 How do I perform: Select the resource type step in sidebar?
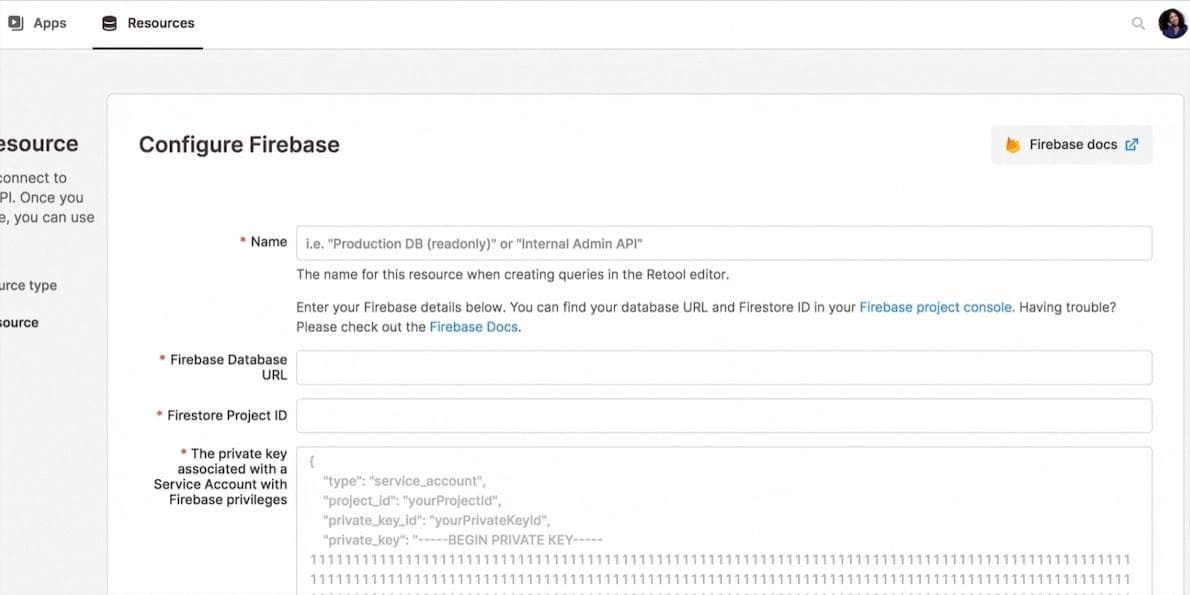29,286
